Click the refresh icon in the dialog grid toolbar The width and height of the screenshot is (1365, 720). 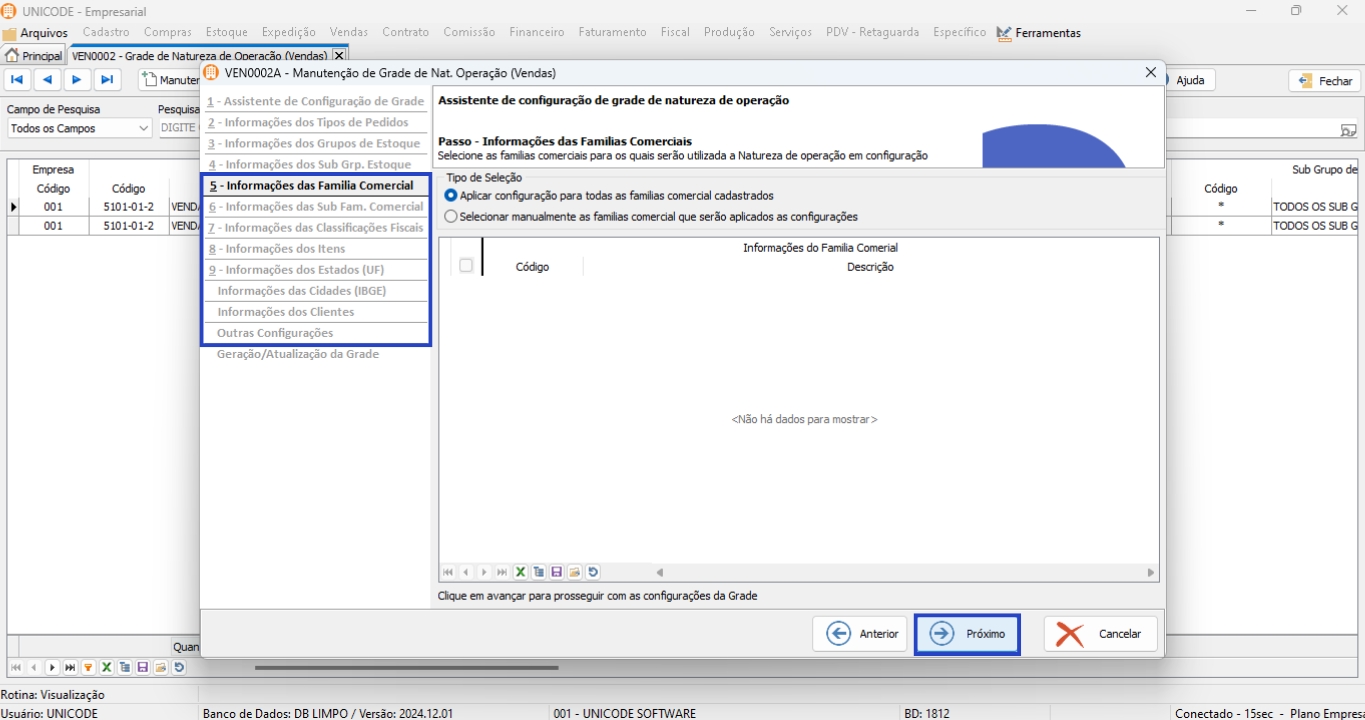pyautogui.click(x=593, y=572)
